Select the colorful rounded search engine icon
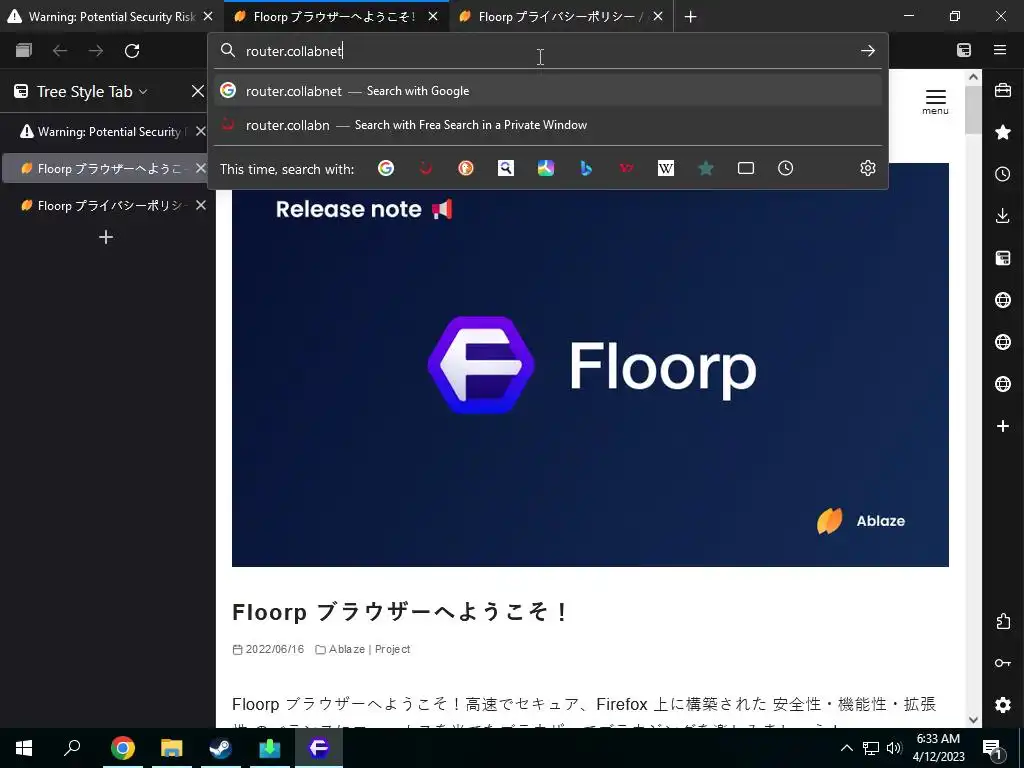1024x768 pixels. tap(546, 168)
